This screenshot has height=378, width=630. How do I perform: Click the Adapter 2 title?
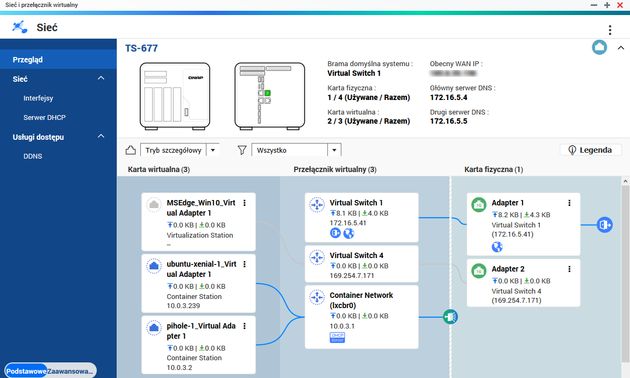coord(508,269)
